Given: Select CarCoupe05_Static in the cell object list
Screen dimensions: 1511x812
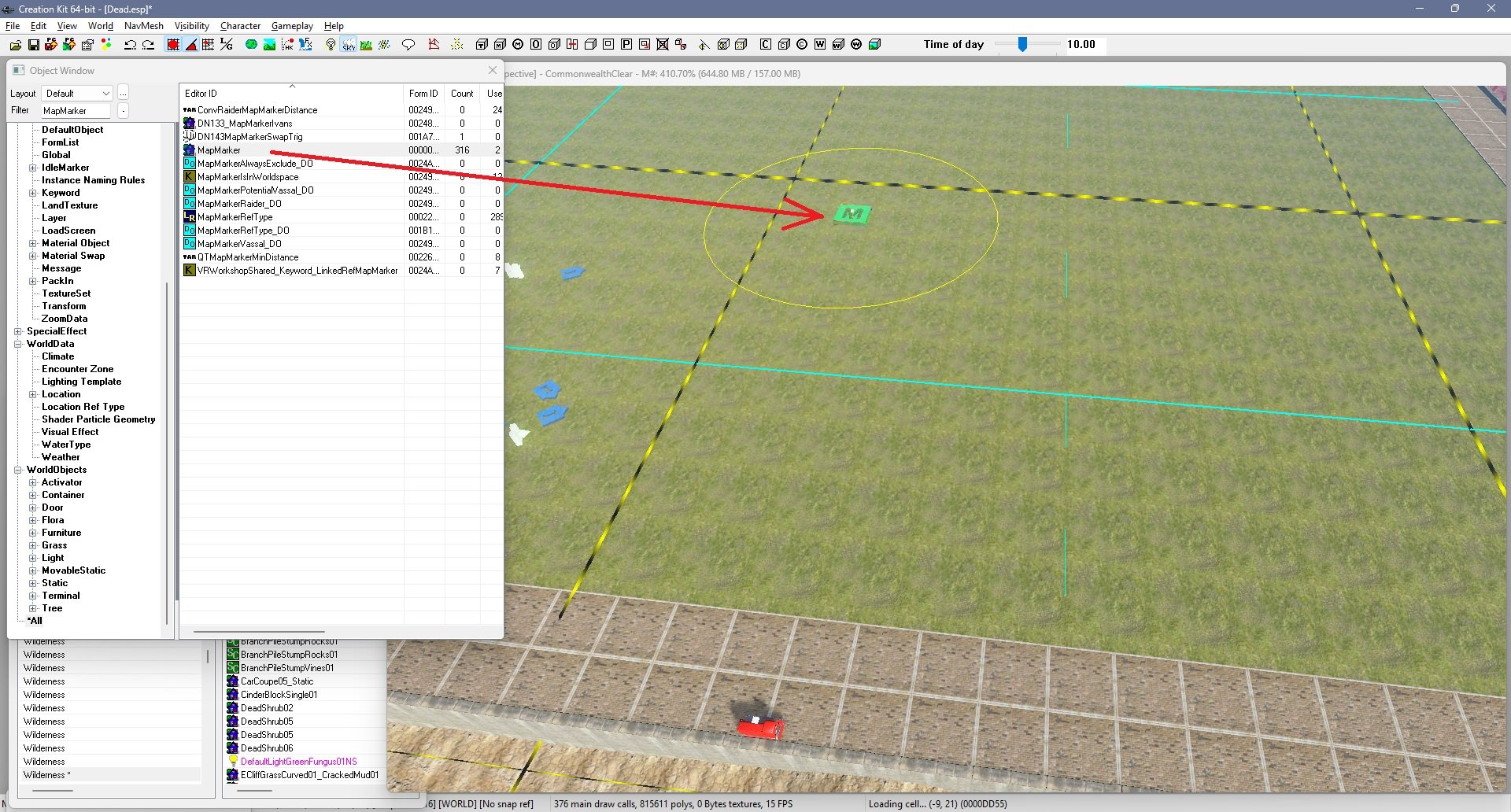Looking at the screenshot, I should tap(277, 681).
